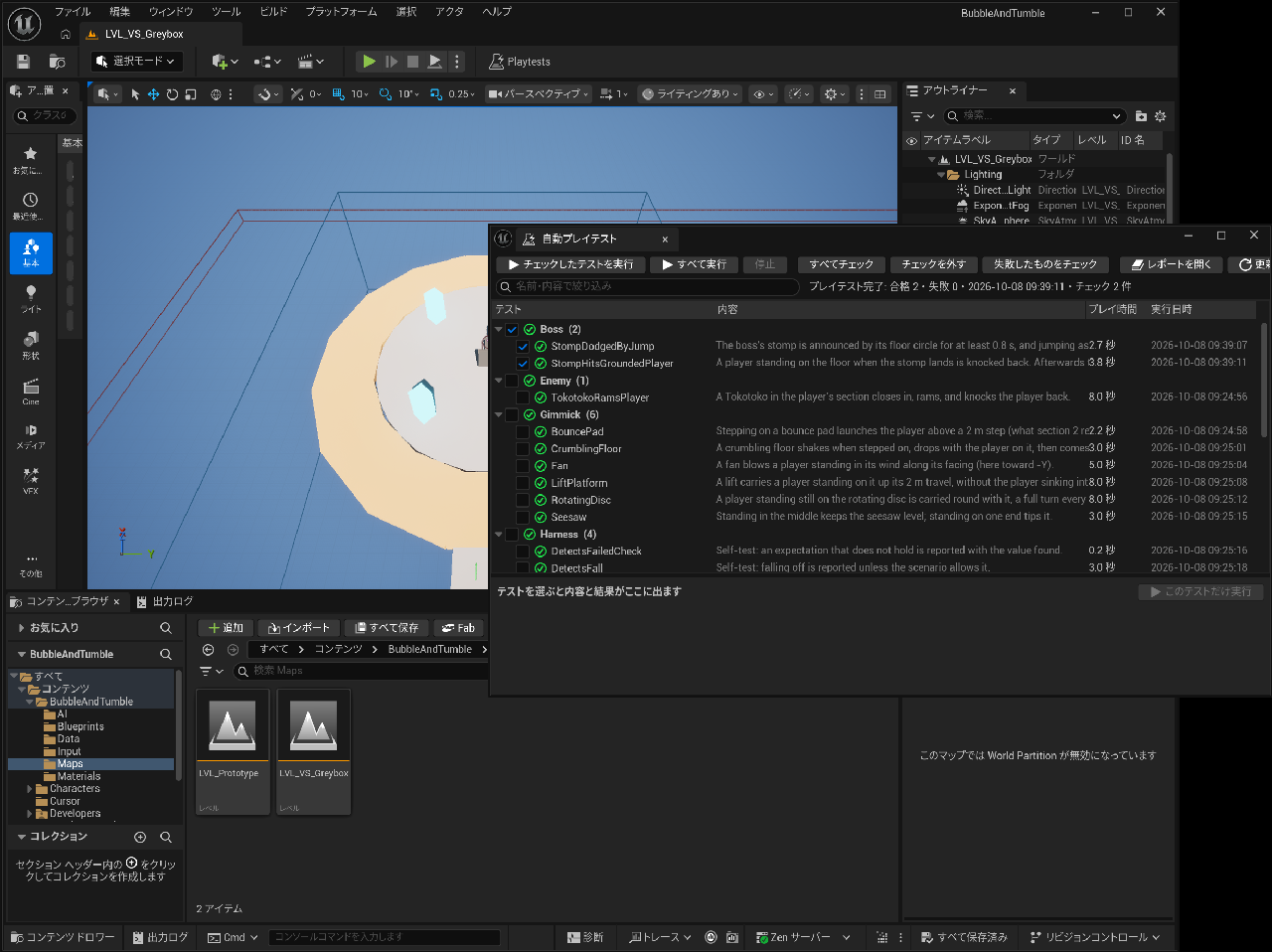
Task: Open the 選択モード dropdown
Action: tap(136, 62)
